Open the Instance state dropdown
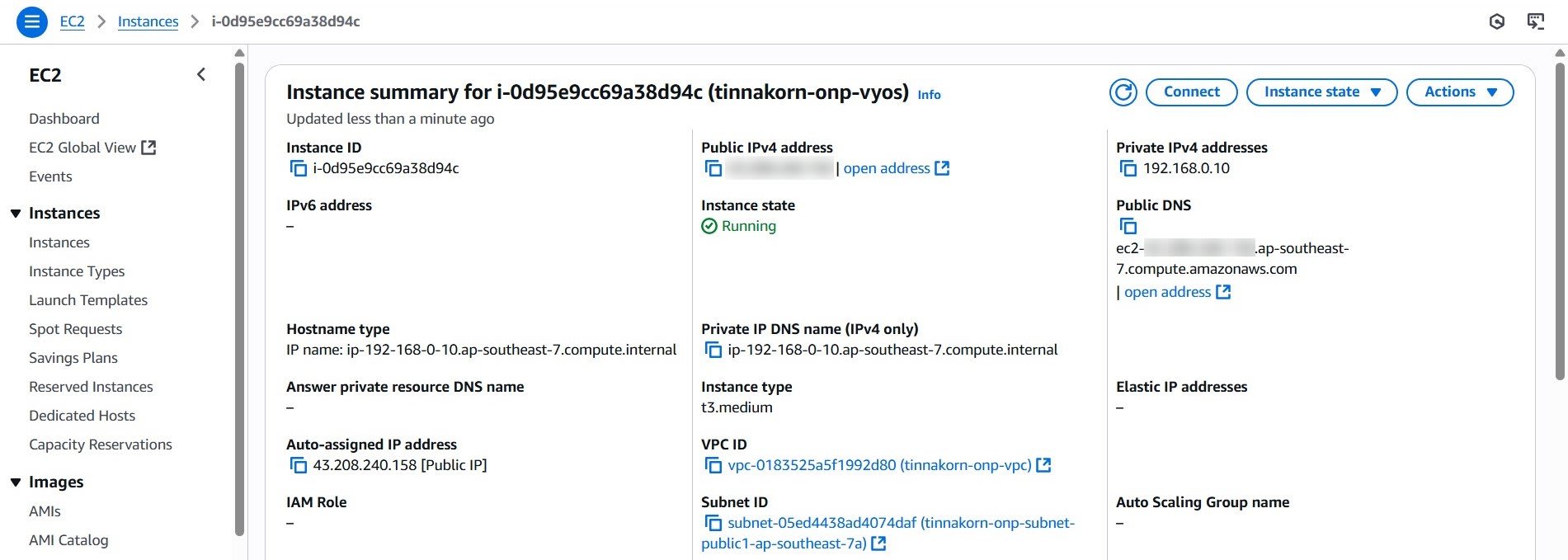 [1321, 92]
